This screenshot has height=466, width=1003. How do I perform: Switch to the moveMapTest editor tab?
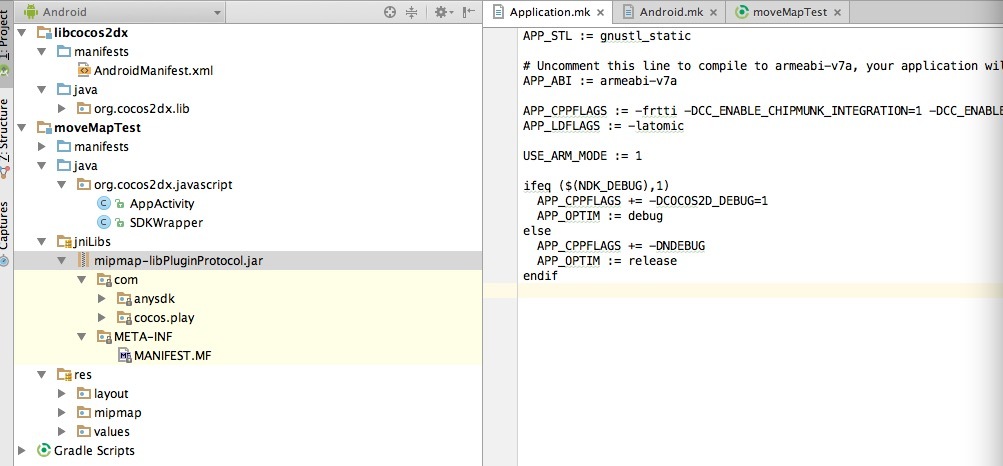(788, 12)
